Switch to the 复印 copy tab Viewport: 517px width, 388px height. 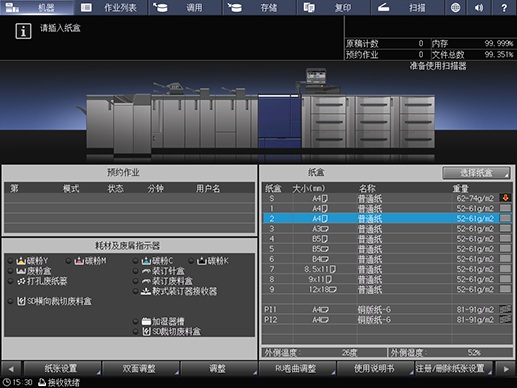coord(333,7)
